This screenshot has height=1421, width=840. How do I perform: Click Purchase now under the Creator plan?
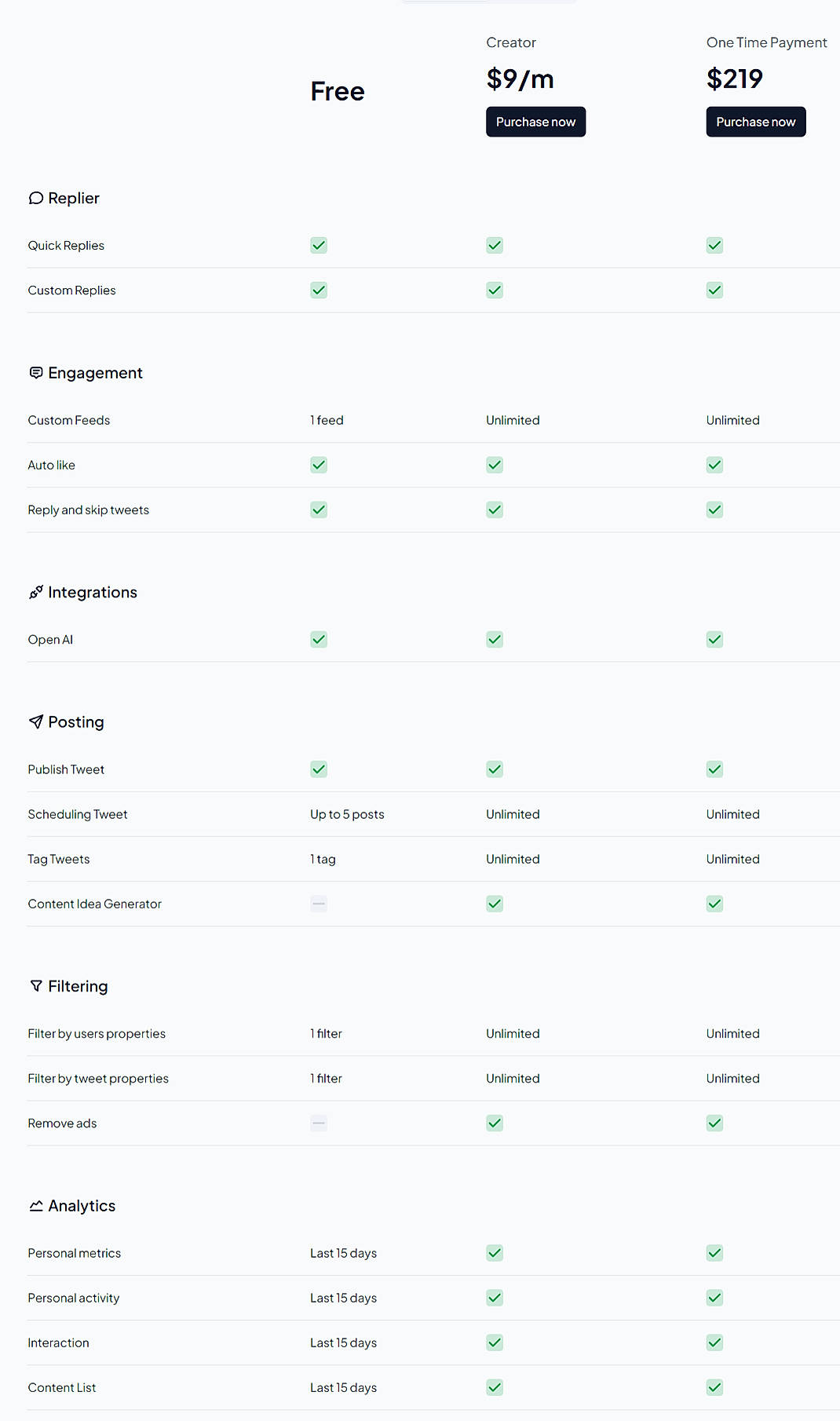click(x=535, y=122)
